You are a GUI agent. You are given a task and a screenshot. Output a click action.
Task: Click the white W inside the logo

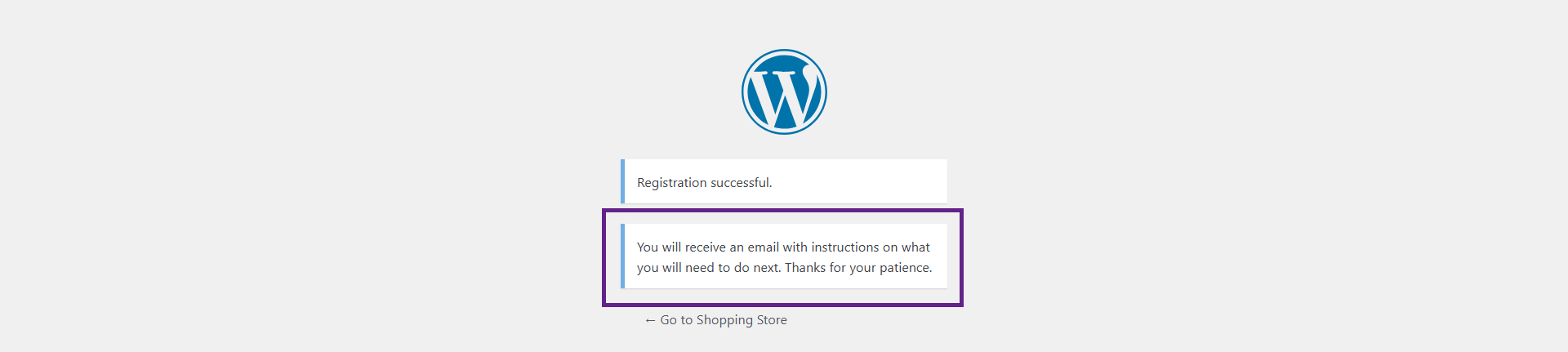pos(782,98)
